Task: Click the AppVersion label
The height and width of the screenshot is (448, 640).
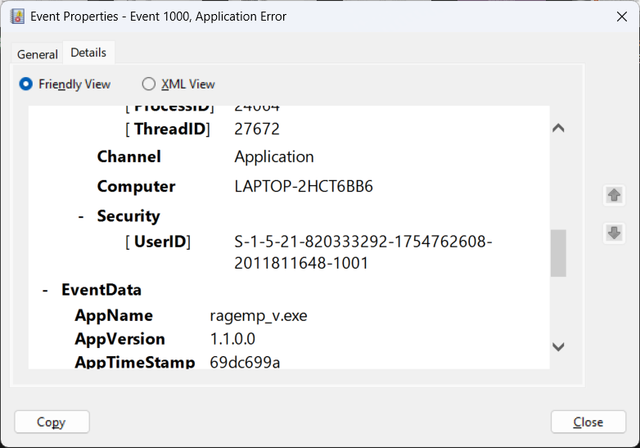Action: [120, 339]
